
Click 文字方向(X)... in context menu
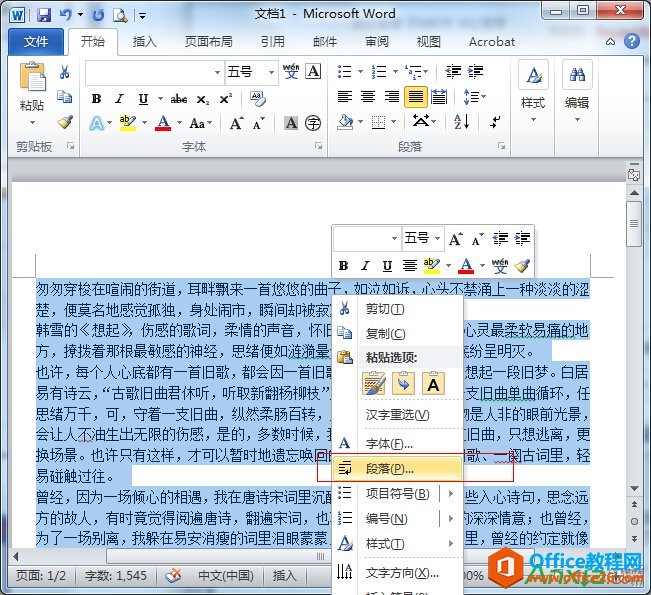pyautogui.click(x=397, y=573)
